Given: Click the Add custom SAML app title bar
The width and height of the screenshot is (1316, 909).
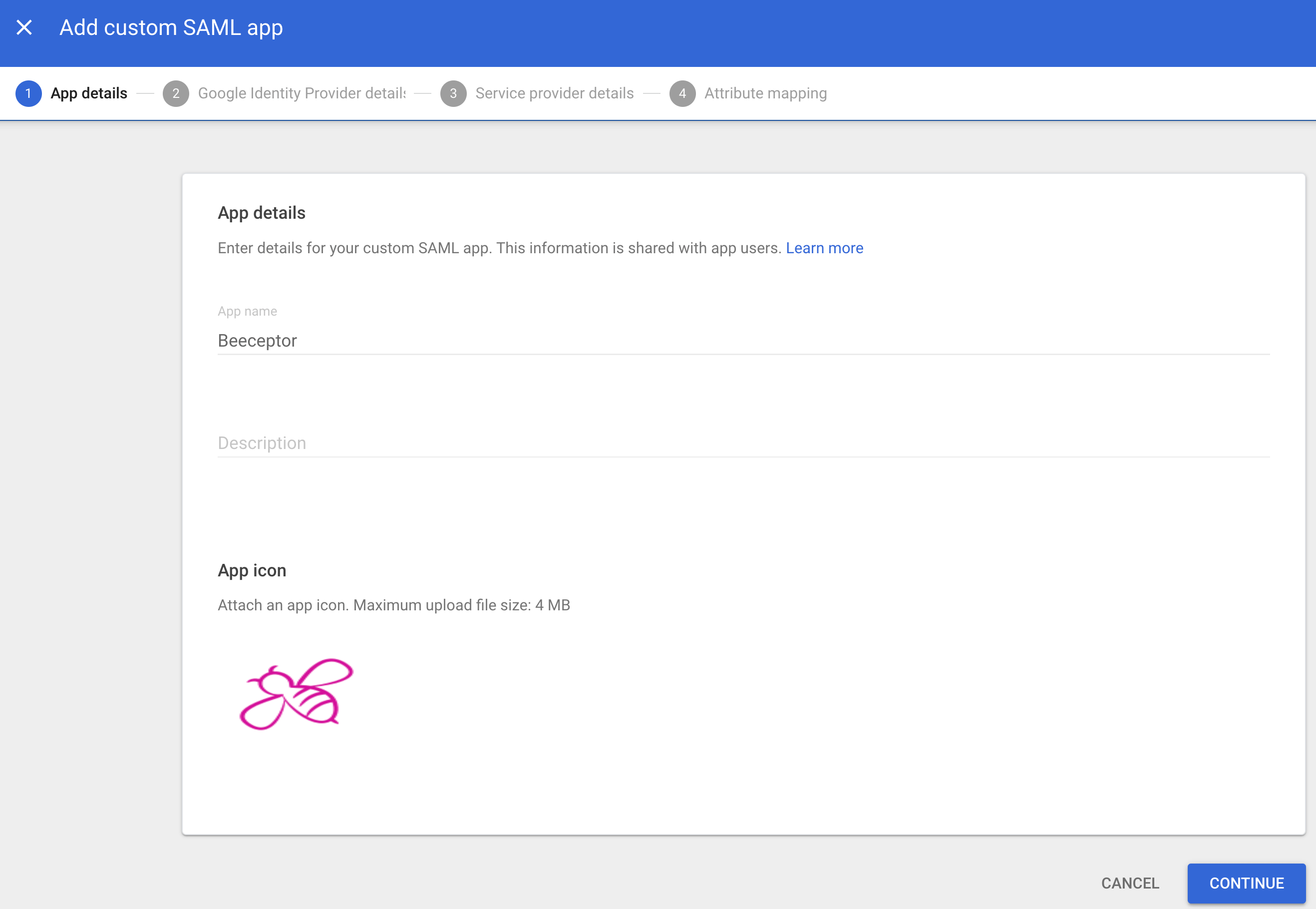Looking at the screenshot, I should (x=171, y=27).
